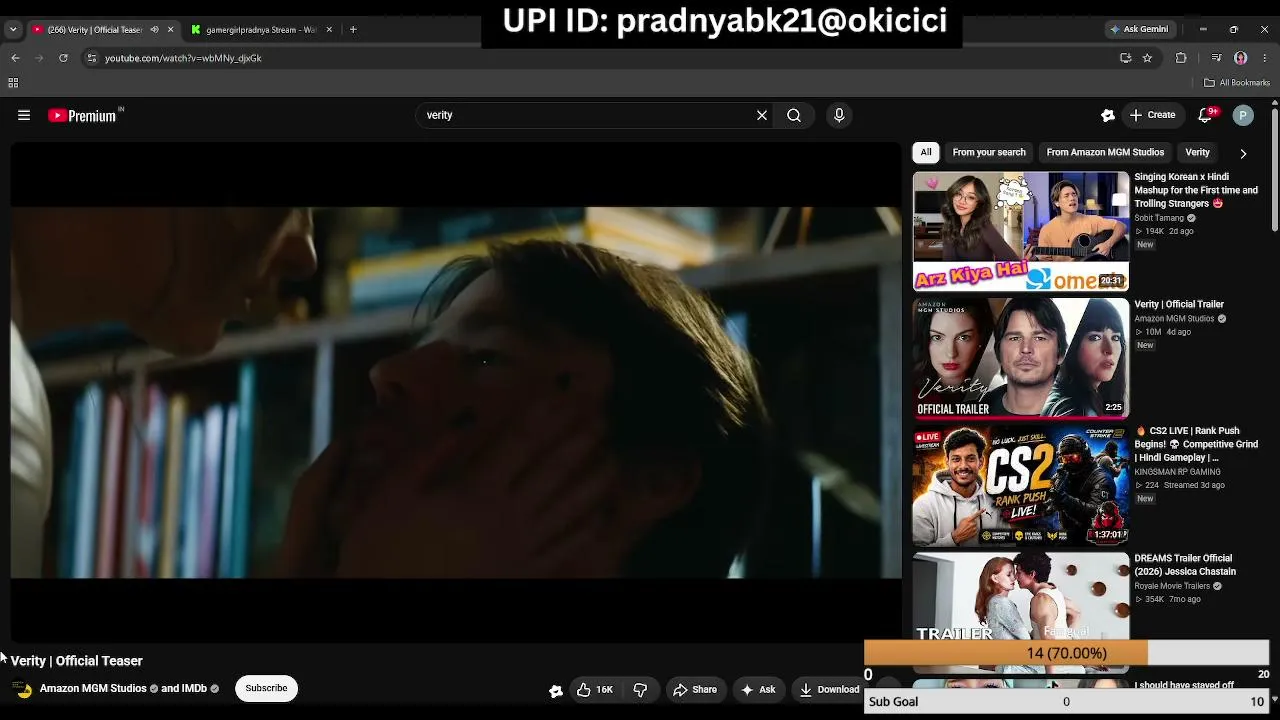The width and height of the screenshot is (1280, 720).
Task: Reload the current page
Action: click(x=63, y=58)
